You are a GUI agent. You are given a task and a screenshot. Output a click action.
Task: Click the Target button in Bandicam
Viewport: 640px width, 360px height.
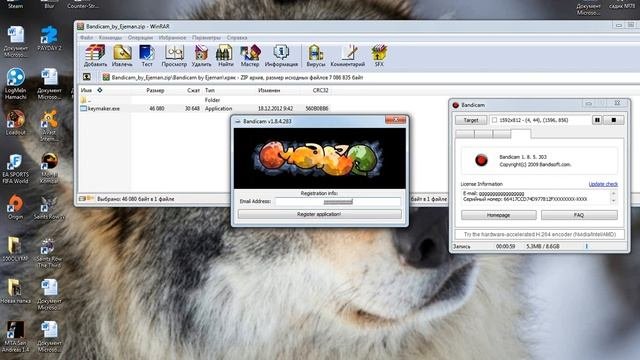click(x=471, y=120)
